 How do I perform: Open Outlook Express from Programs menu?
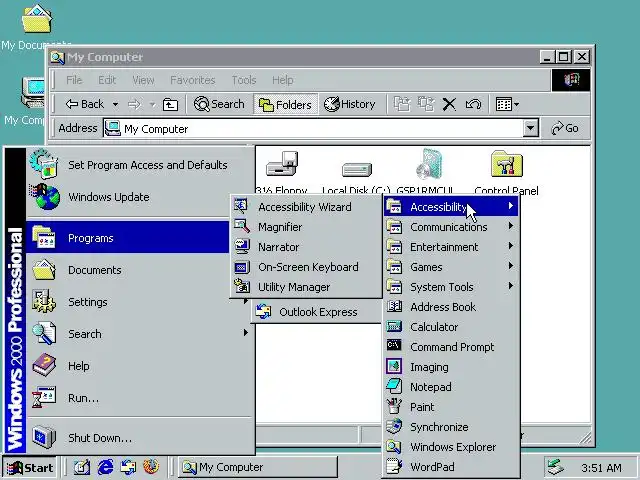click(317, 312)
